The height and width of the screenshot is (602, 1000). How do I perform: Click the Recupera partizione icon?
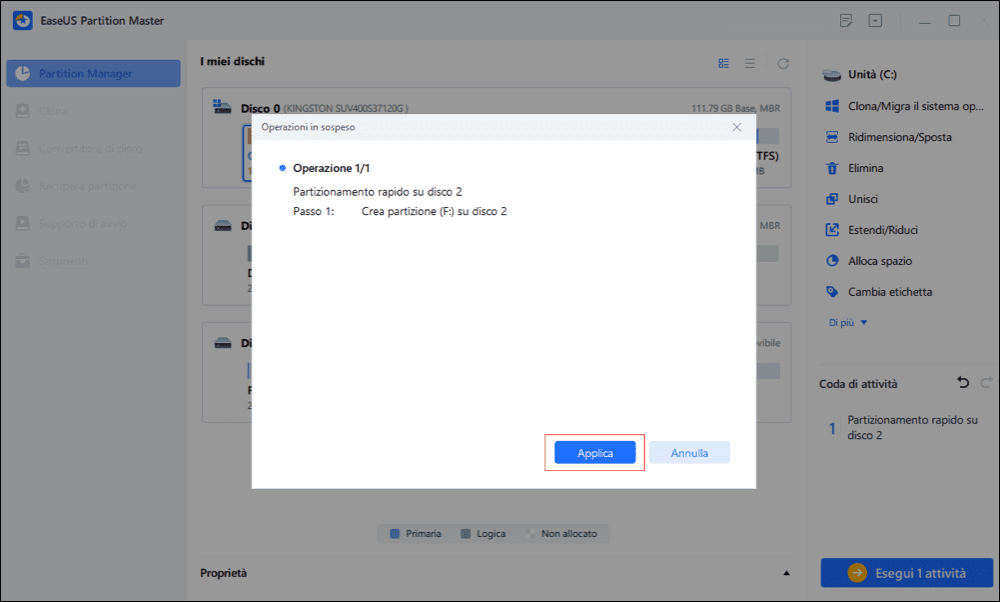click(23, 186)
